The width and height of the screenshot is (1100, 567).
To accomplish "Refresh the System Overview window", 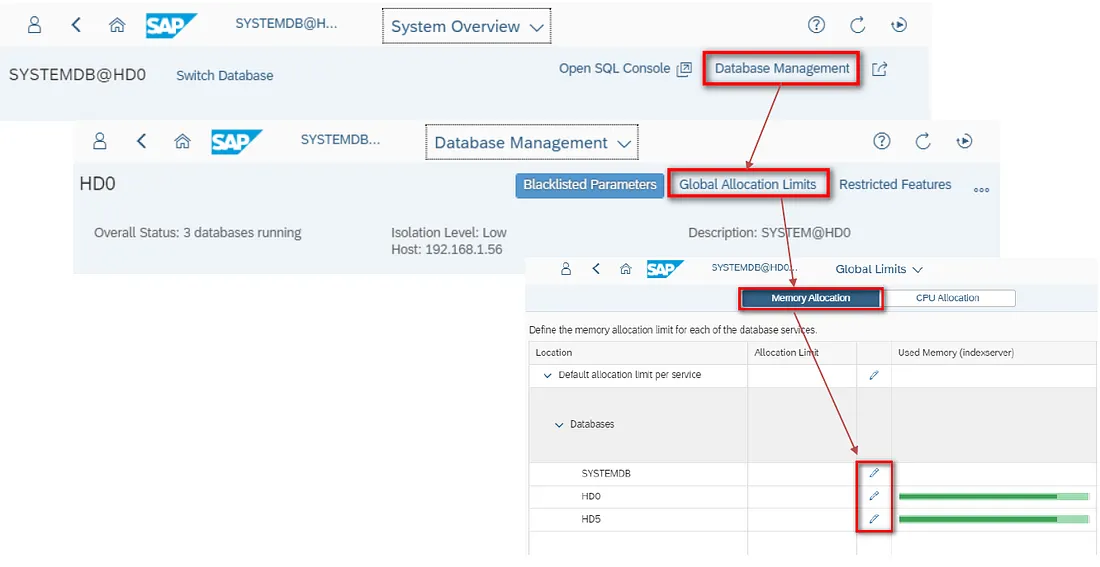I will pyautogui.click(x=857, y=25).
